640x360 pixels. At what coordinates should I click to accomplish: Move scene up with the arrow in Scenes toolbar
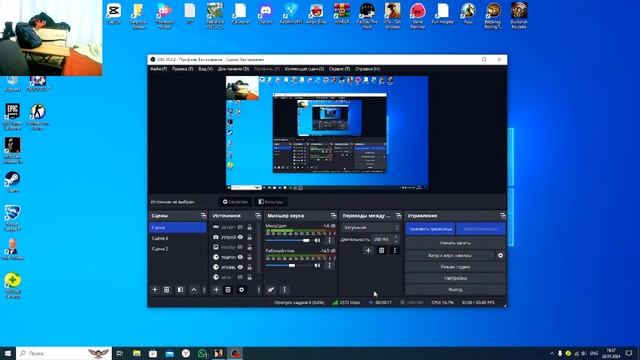coord(194,290)
